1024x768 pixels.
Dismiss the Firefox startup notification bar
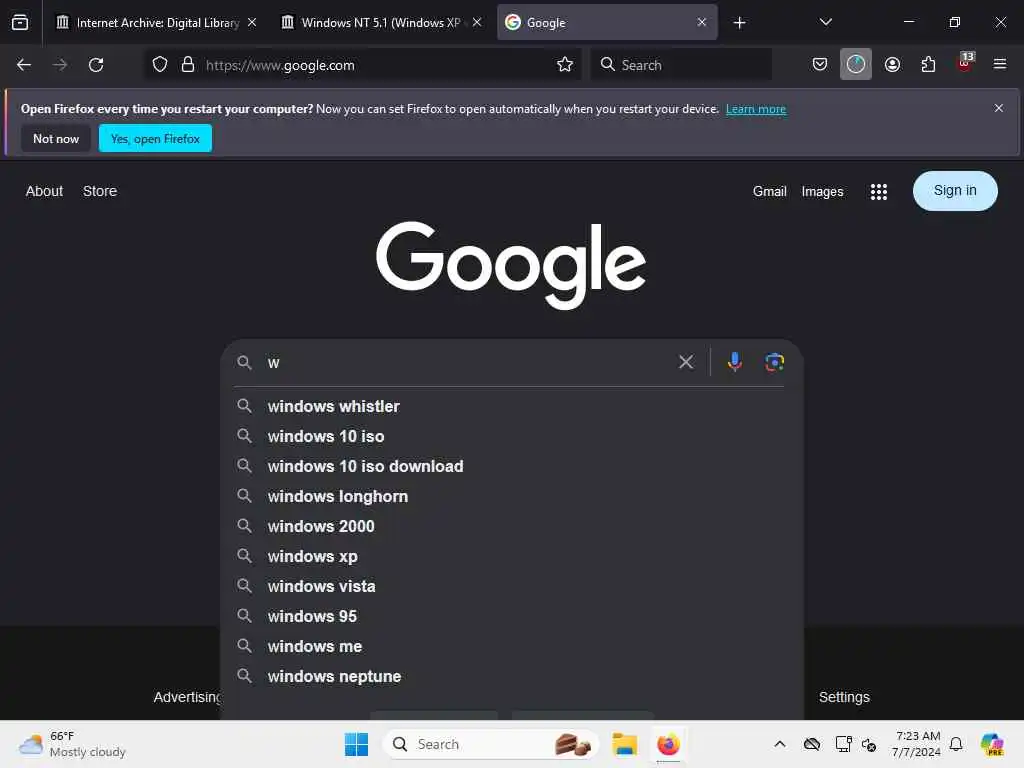tap(999, 108)
